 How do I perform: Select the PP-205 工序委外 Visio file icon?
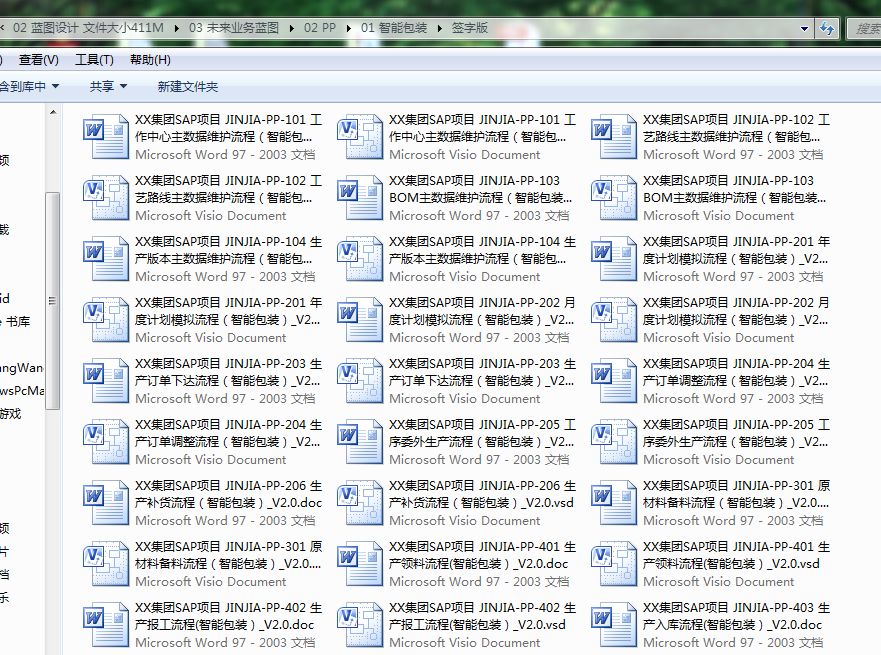pyautogui.click(x=614, y=442)
